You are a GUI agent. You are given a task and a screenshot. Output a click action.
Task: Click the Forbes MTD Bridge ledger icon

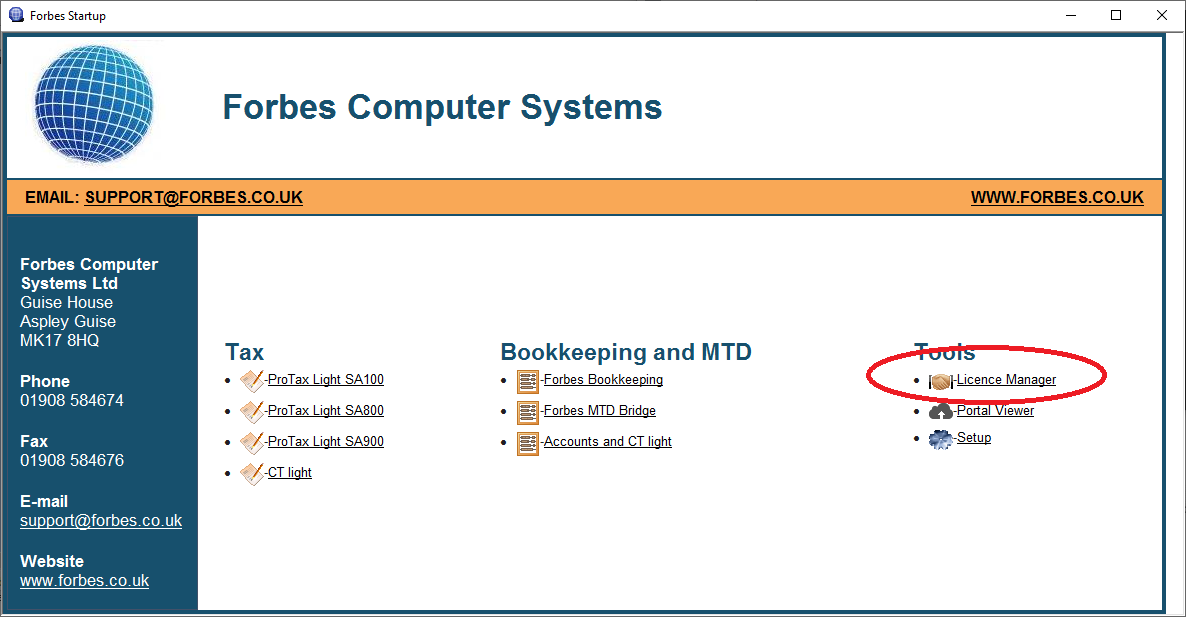pos(528,412)
